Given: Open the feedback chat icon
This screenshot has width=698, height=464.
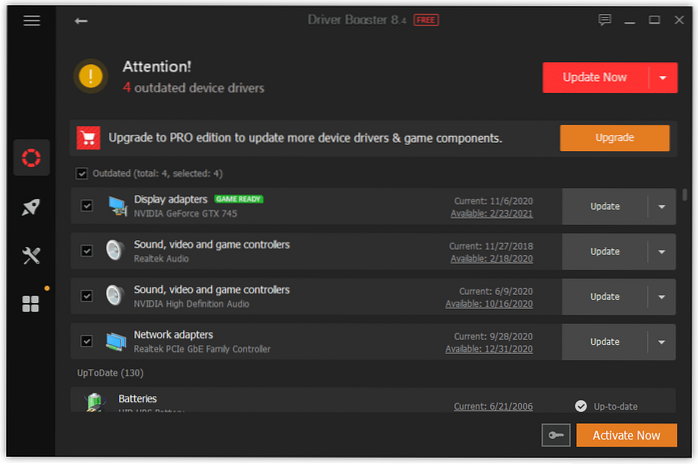Looking at the screenshot, I should coord(604,20).
